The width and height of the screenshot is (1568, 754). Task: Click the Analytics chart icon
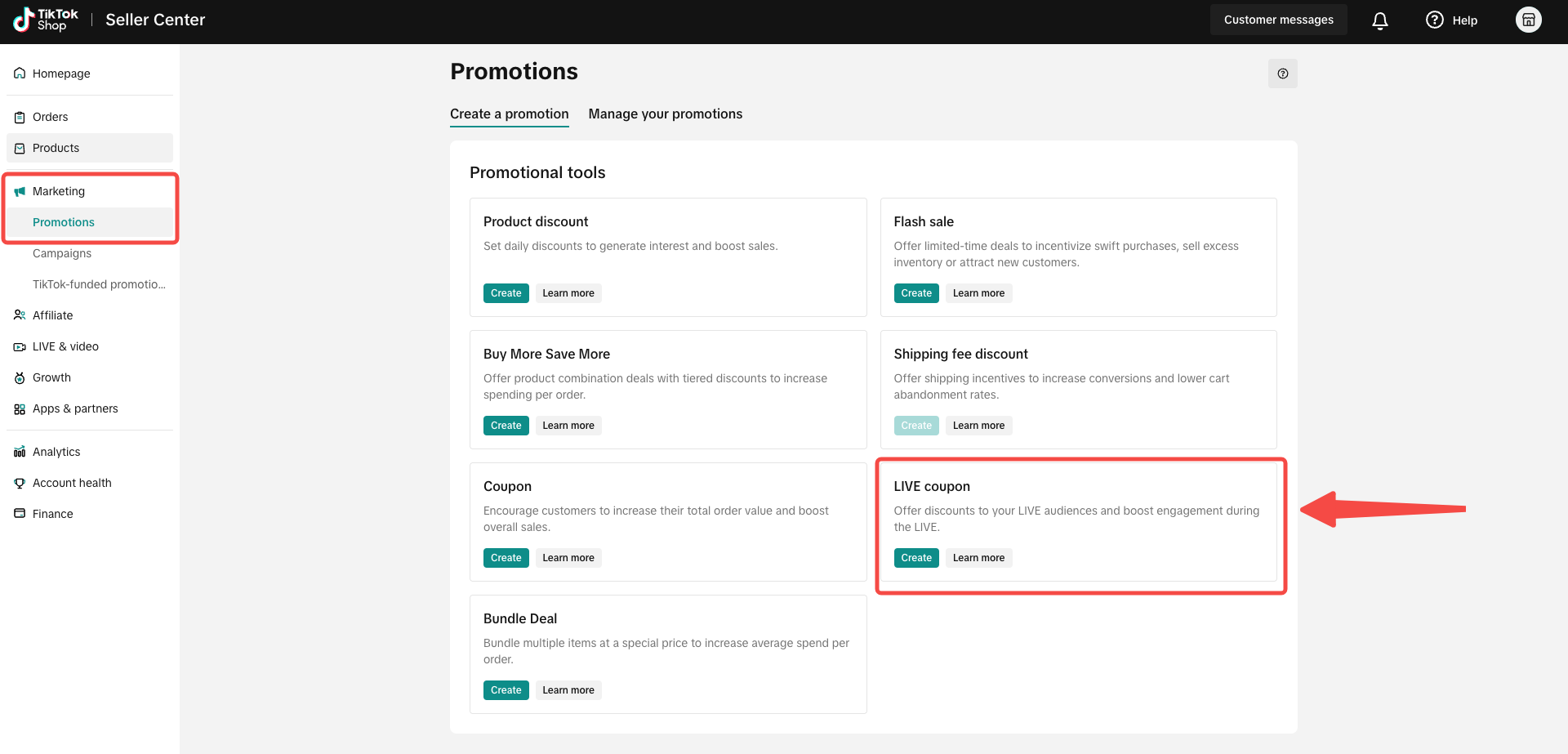point(20,452)
